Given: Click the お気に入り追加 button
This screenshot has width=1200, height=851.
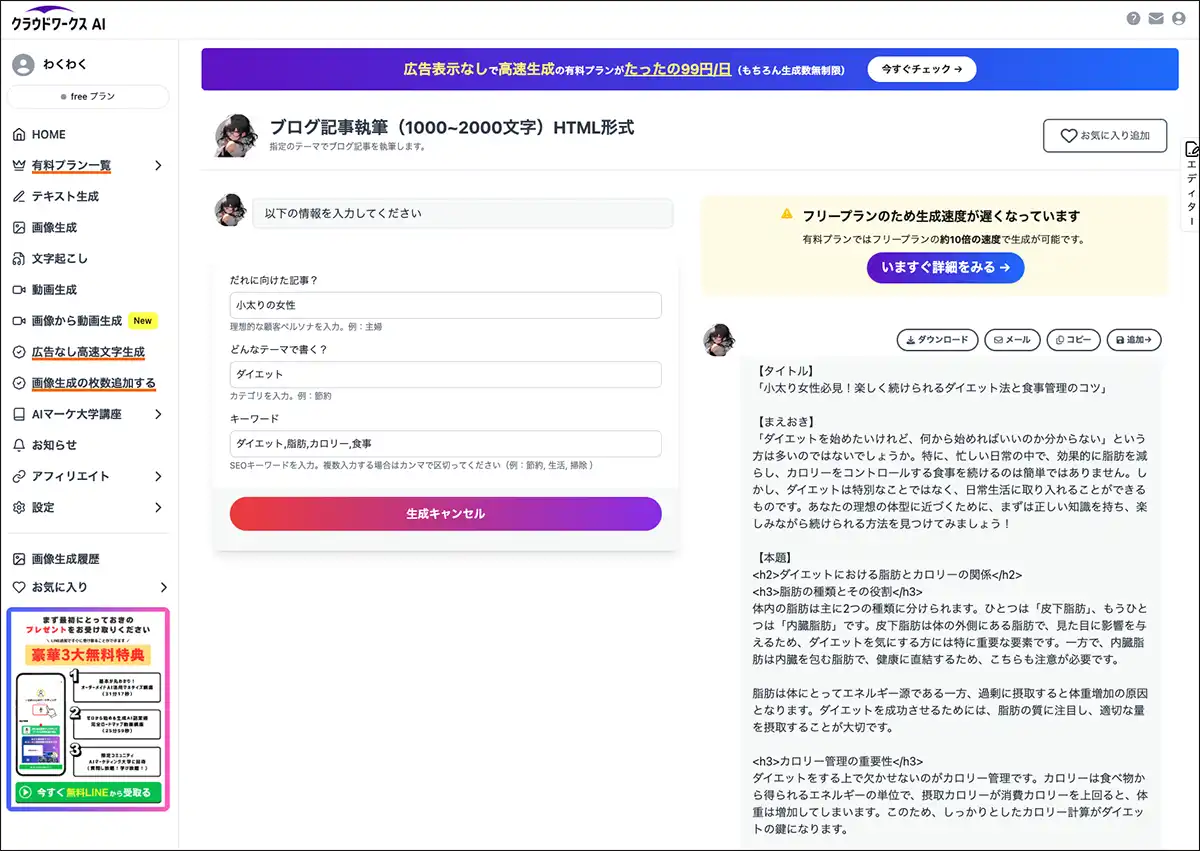Looking at the screenshot, I should [1105, 136].
